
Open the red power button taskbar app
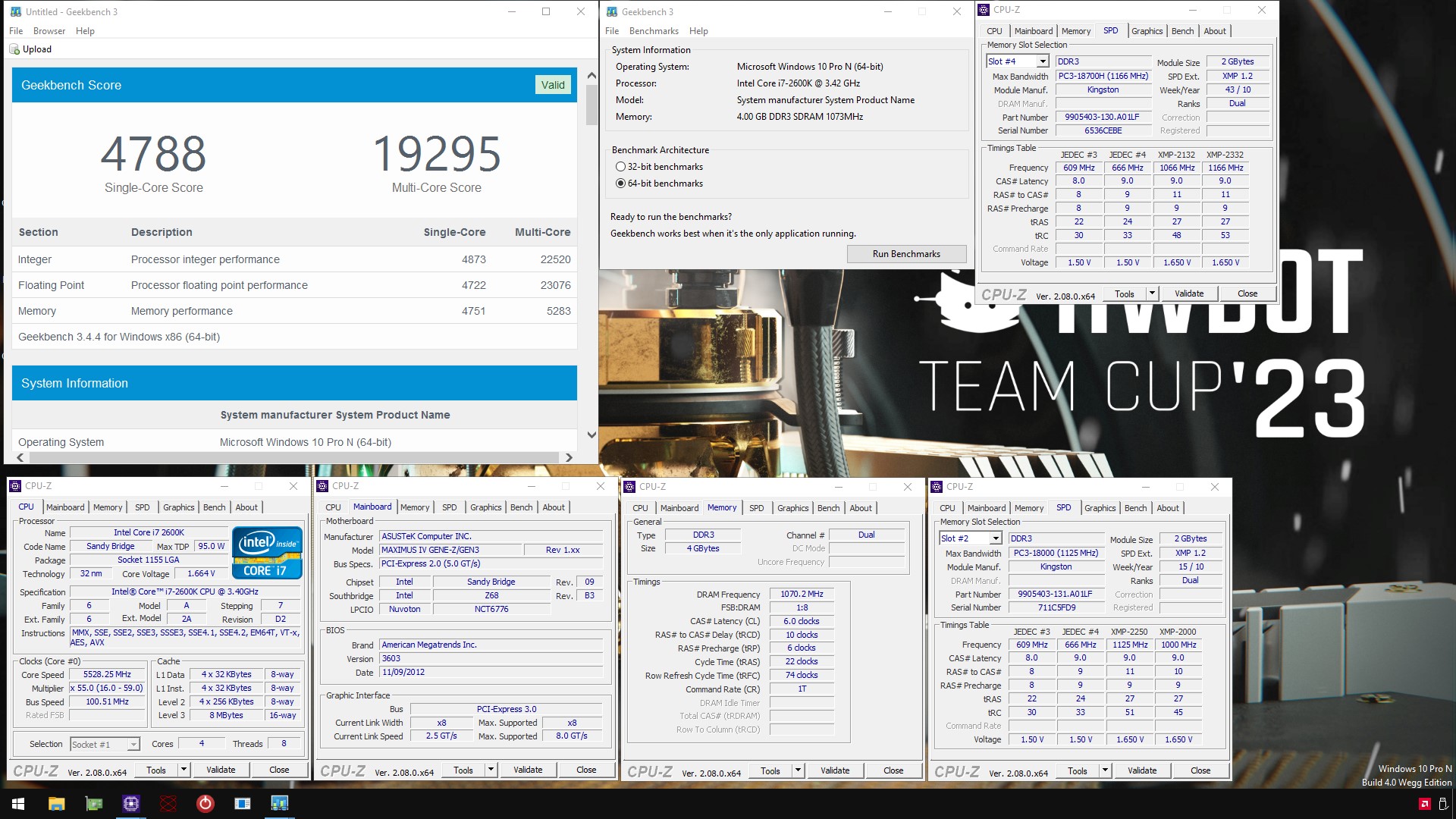point(206,804)
